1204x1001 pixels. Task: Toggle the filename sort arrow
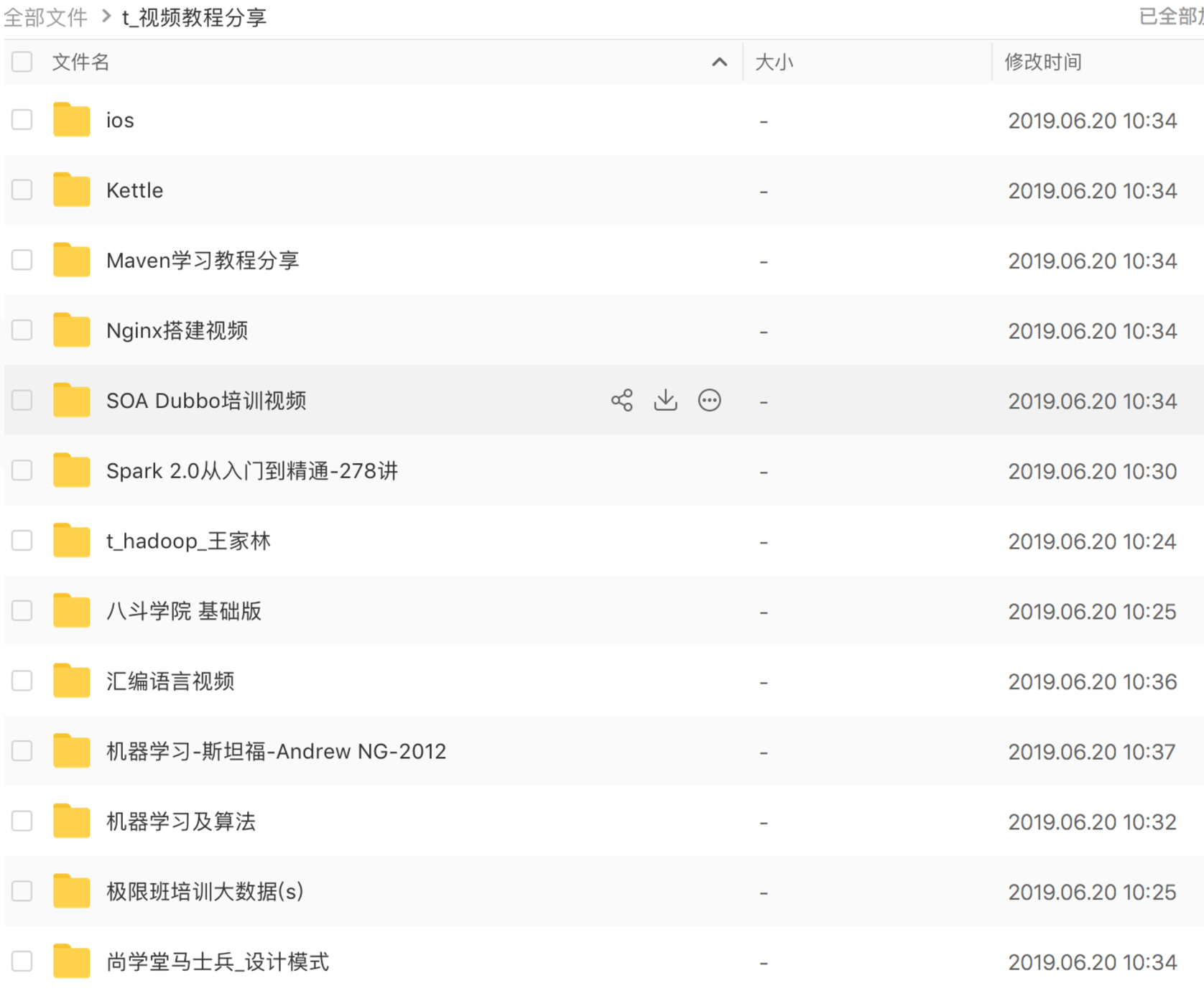719,62
